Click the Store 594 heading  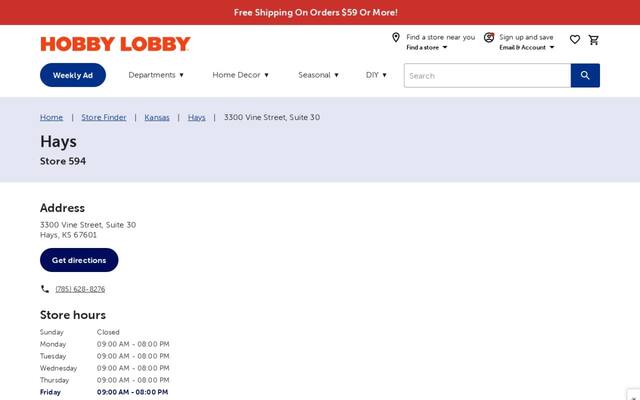(63, 161)
